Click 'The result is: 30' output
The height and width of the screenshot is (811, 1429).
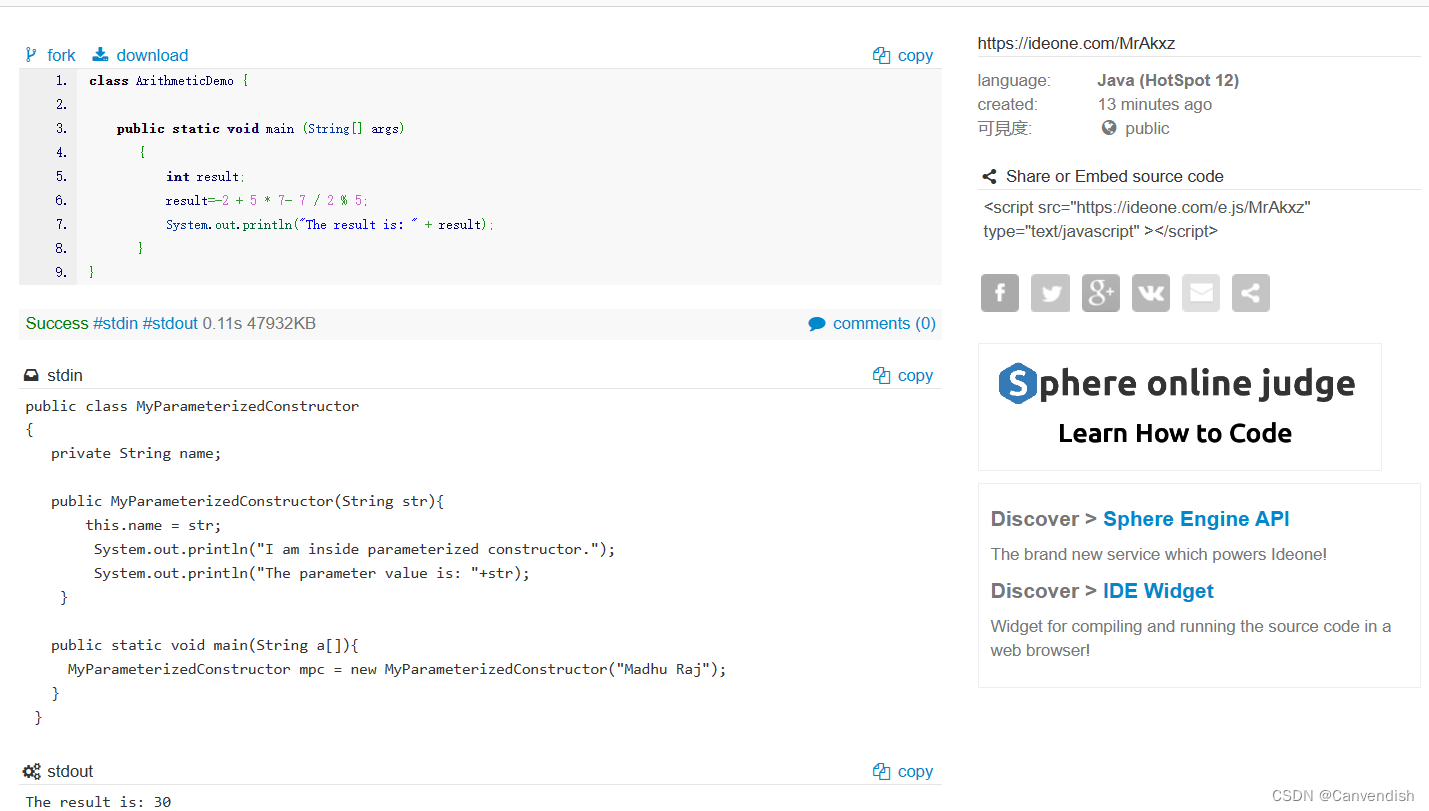point(98,801)
